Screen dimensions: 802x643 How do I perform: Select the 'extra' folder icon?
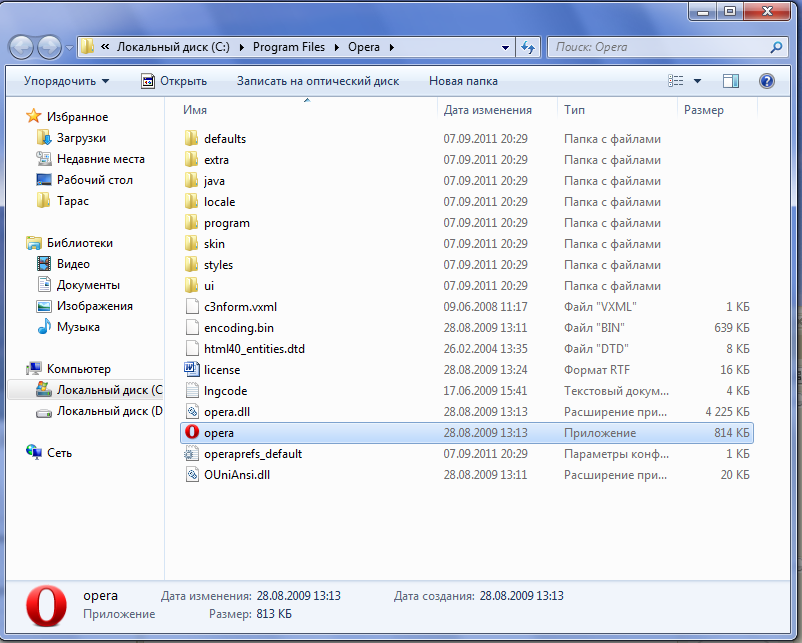[191, 159]
